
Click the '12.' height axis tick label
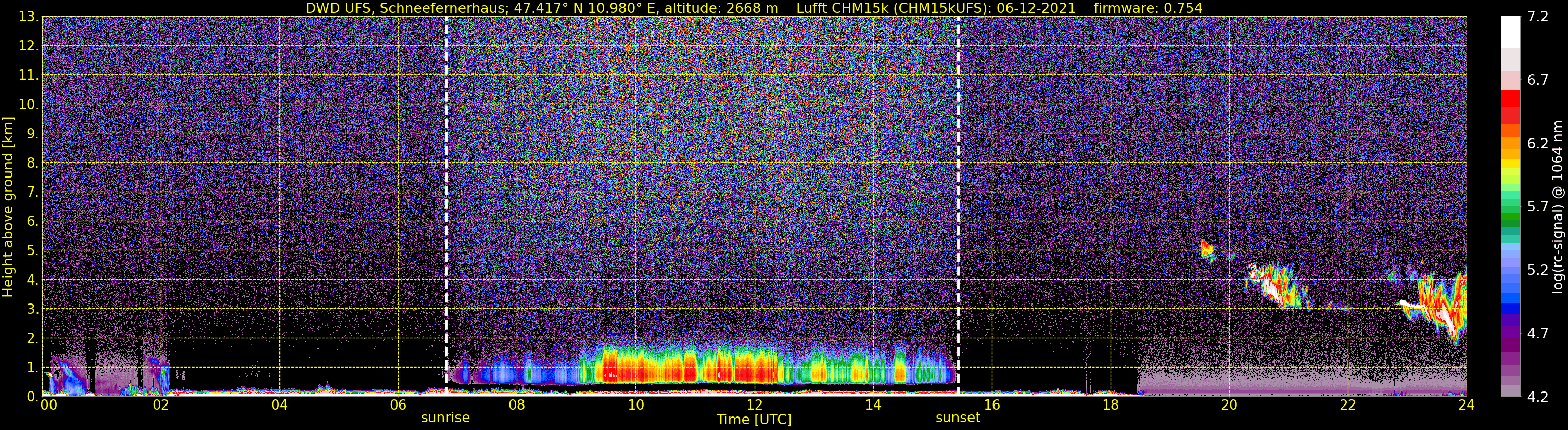point(29,46)
